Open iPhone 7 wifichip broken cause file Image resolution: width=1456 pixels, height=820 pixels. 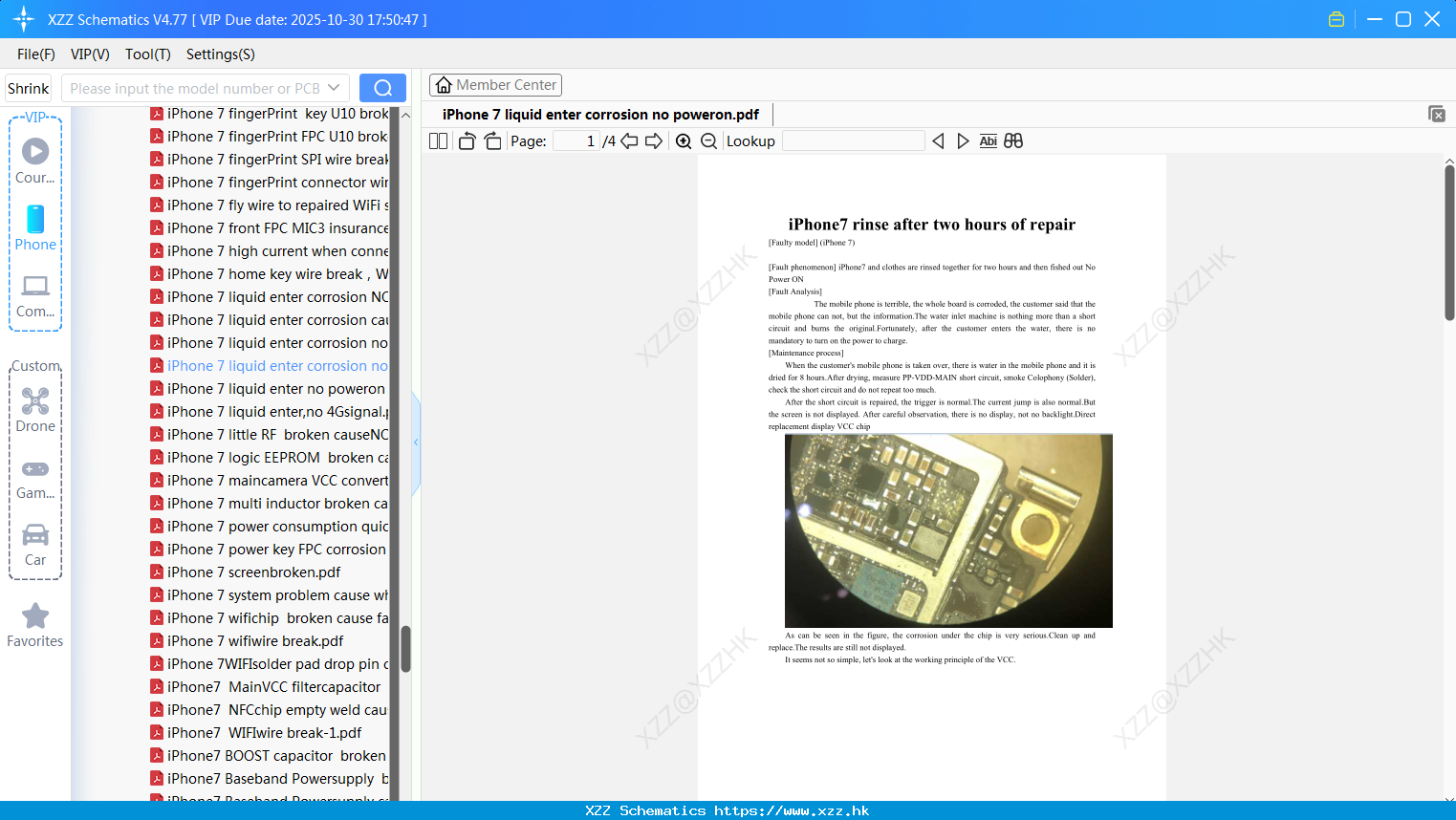[x=270, y=618]
